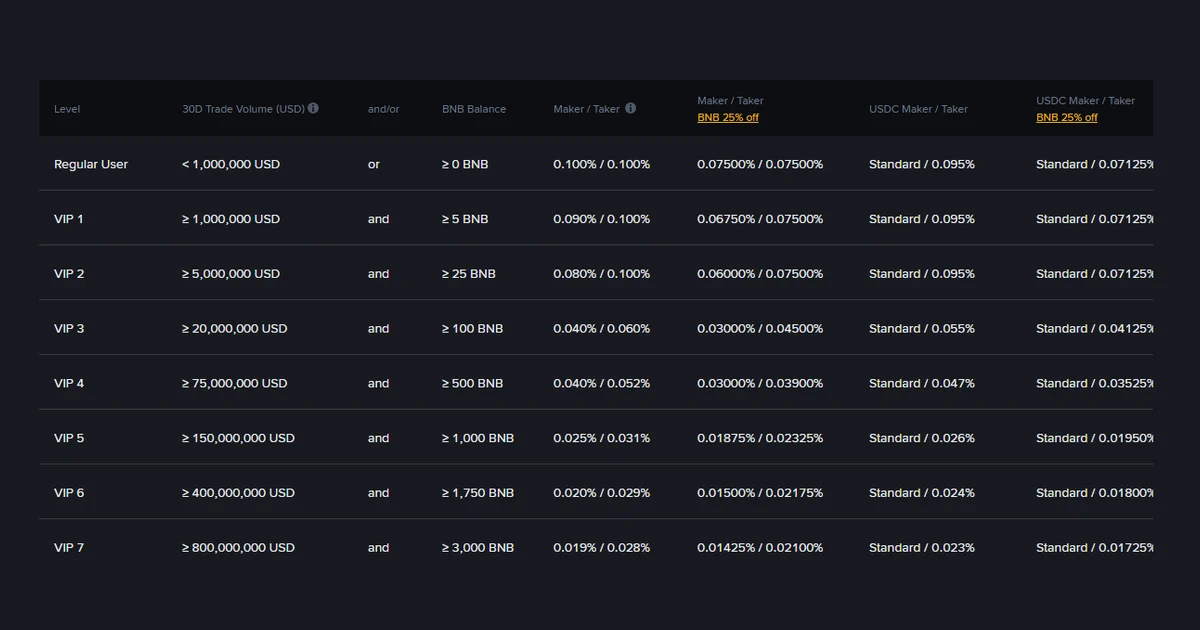Image resolution: width=1200 pixels, height=630 pixels.
Task: Select the 0.100% / 0.100% fee for Regular User
Action: [x=602, y=164]
